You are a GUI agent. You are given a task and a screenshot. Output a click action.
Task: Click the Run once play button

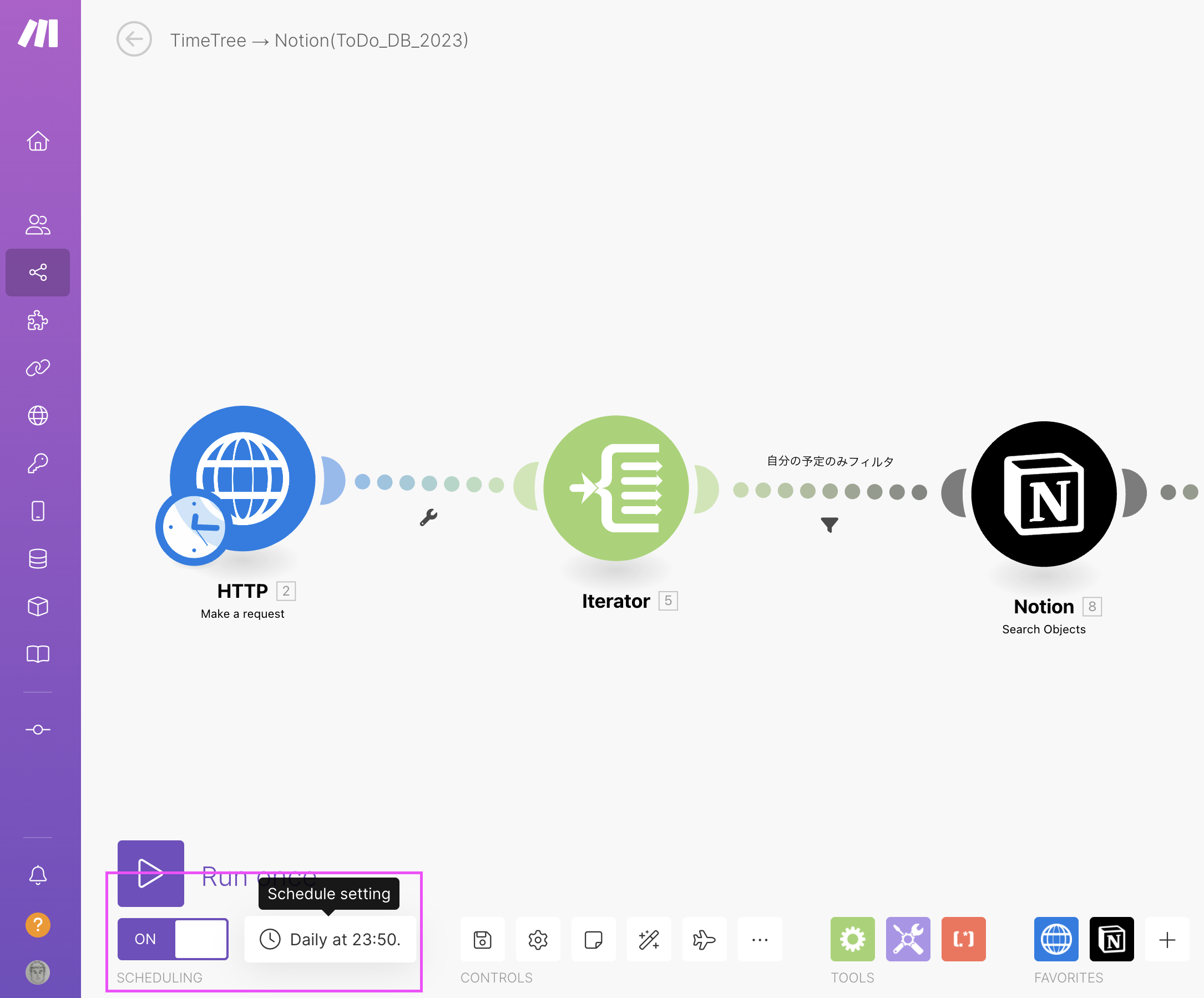click(151, 873)
